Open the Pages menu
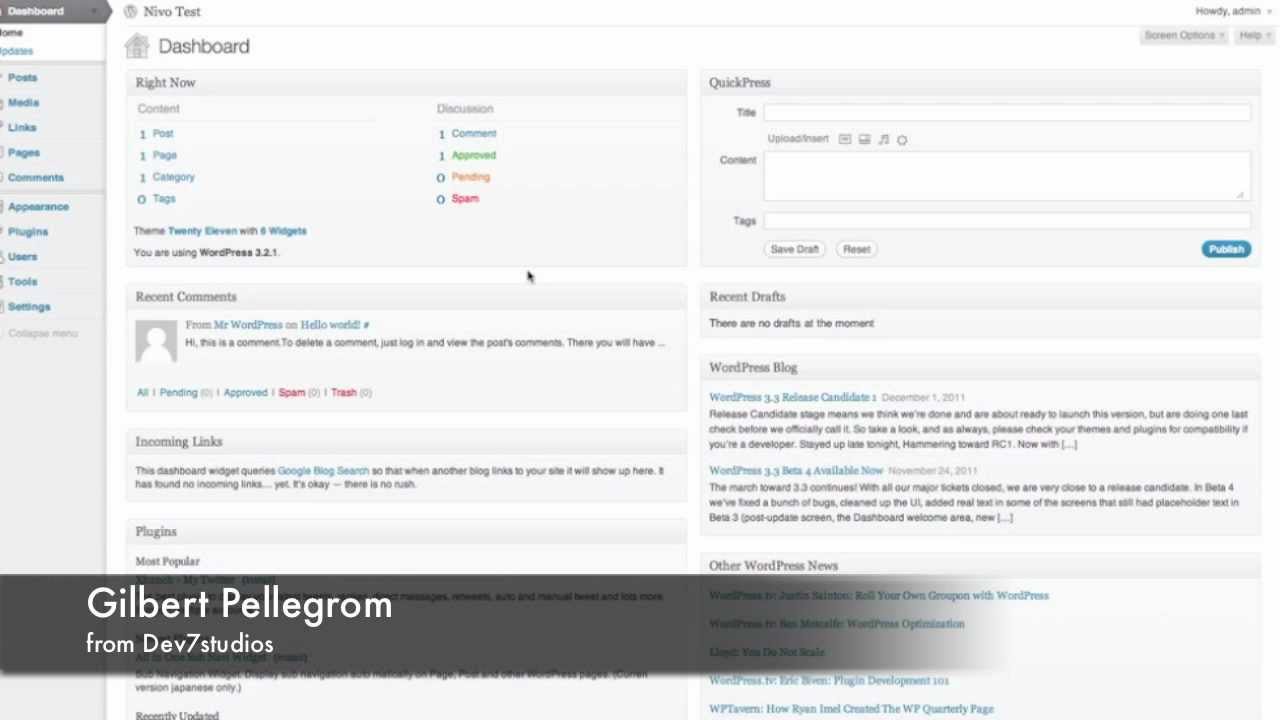Image resolution: width=1280 pixels, height=720 pixels. coord(24,152)
